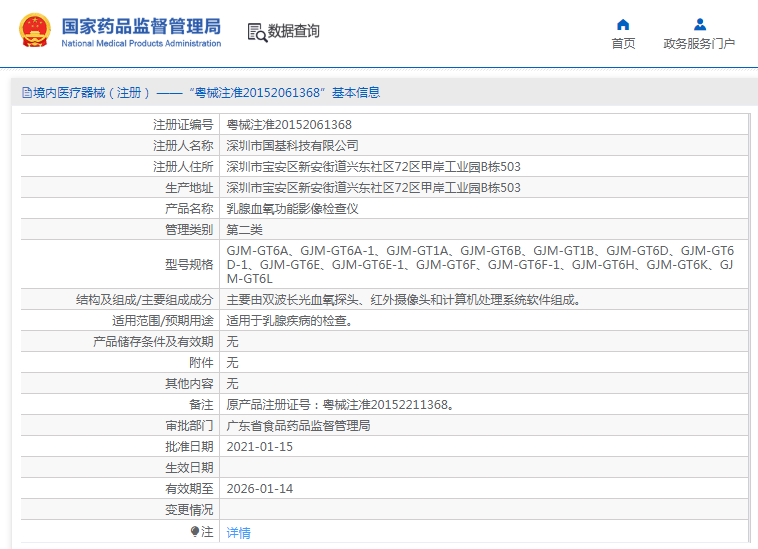Open the data query magnifier icon
Image resolution: width=758 pixels, height=549 pixels.
tap(257, 32)
